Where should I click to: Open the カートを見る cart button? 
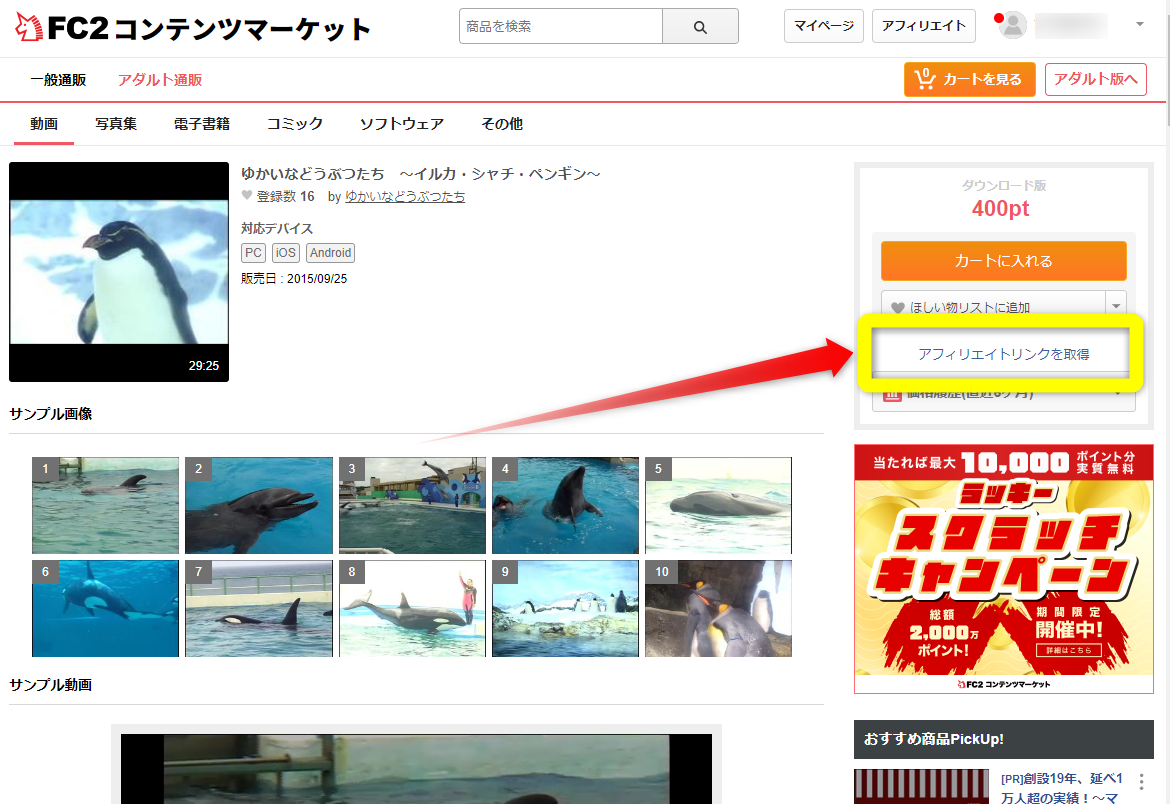[969, 80]
